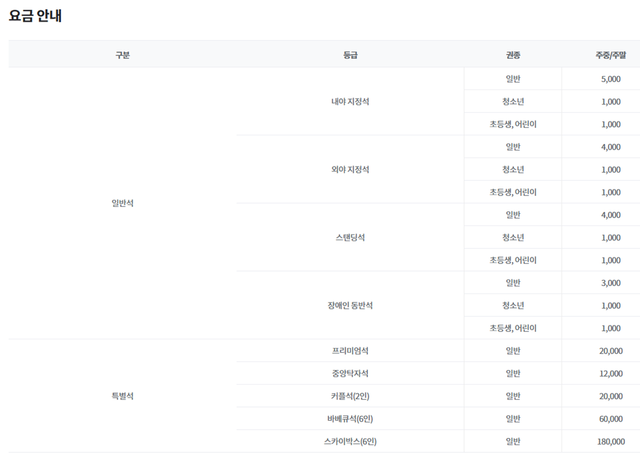Click the 요금 안내 heading
Viewport: 640px width, 455px height.
36,15
